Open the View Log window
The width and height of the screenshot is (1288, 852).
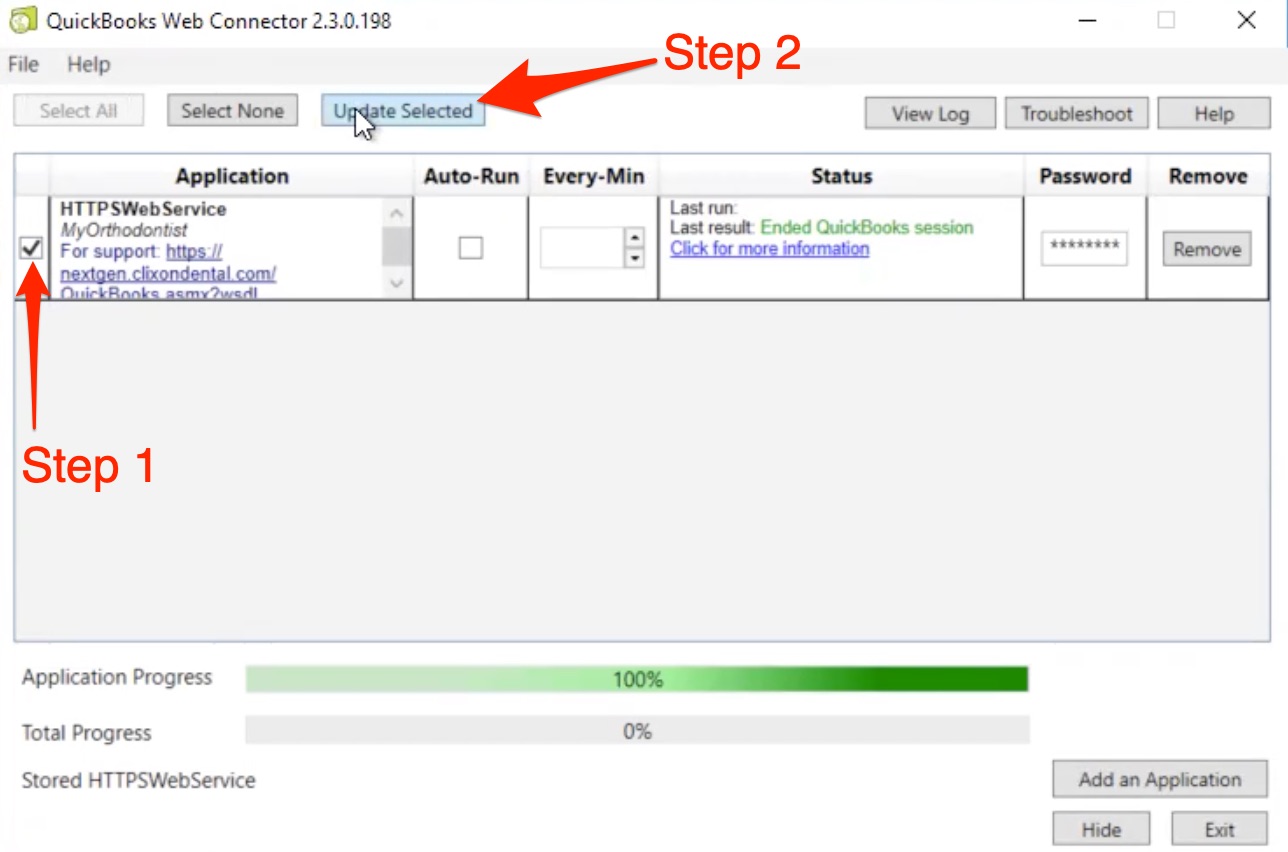pos(930,114)
